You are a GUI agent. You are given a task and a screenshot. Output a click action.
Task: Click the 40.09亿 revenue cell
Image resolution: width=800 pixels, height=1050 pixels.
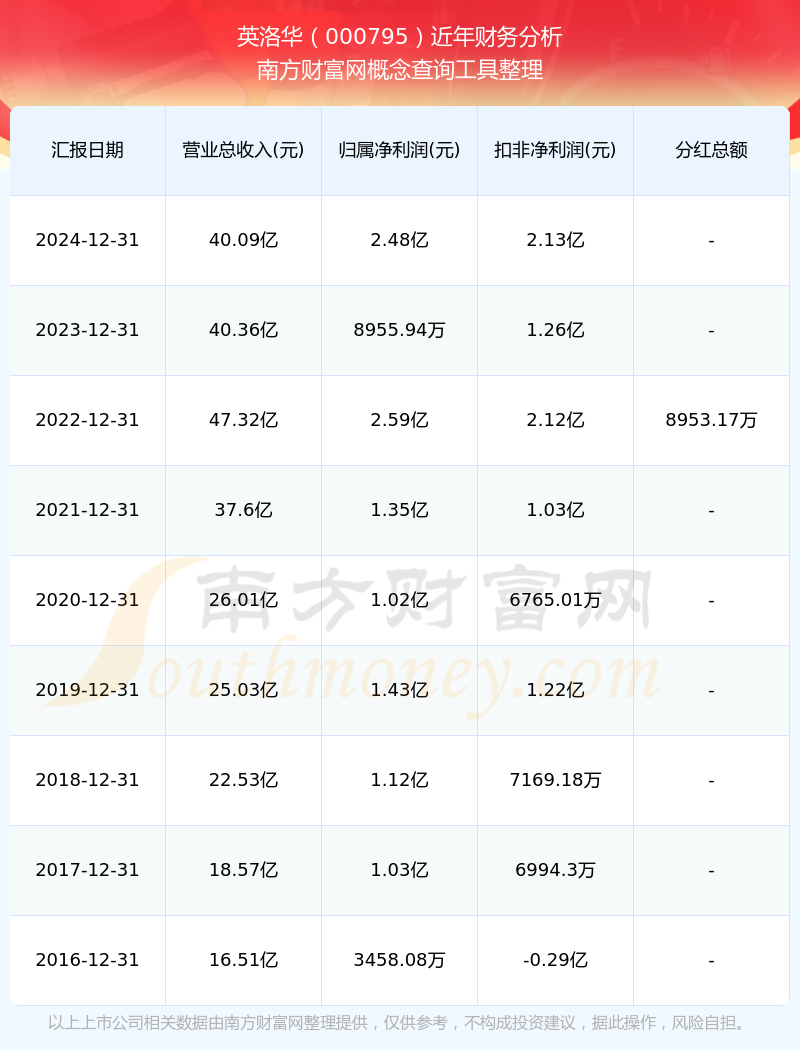click(x=244, y=240)
